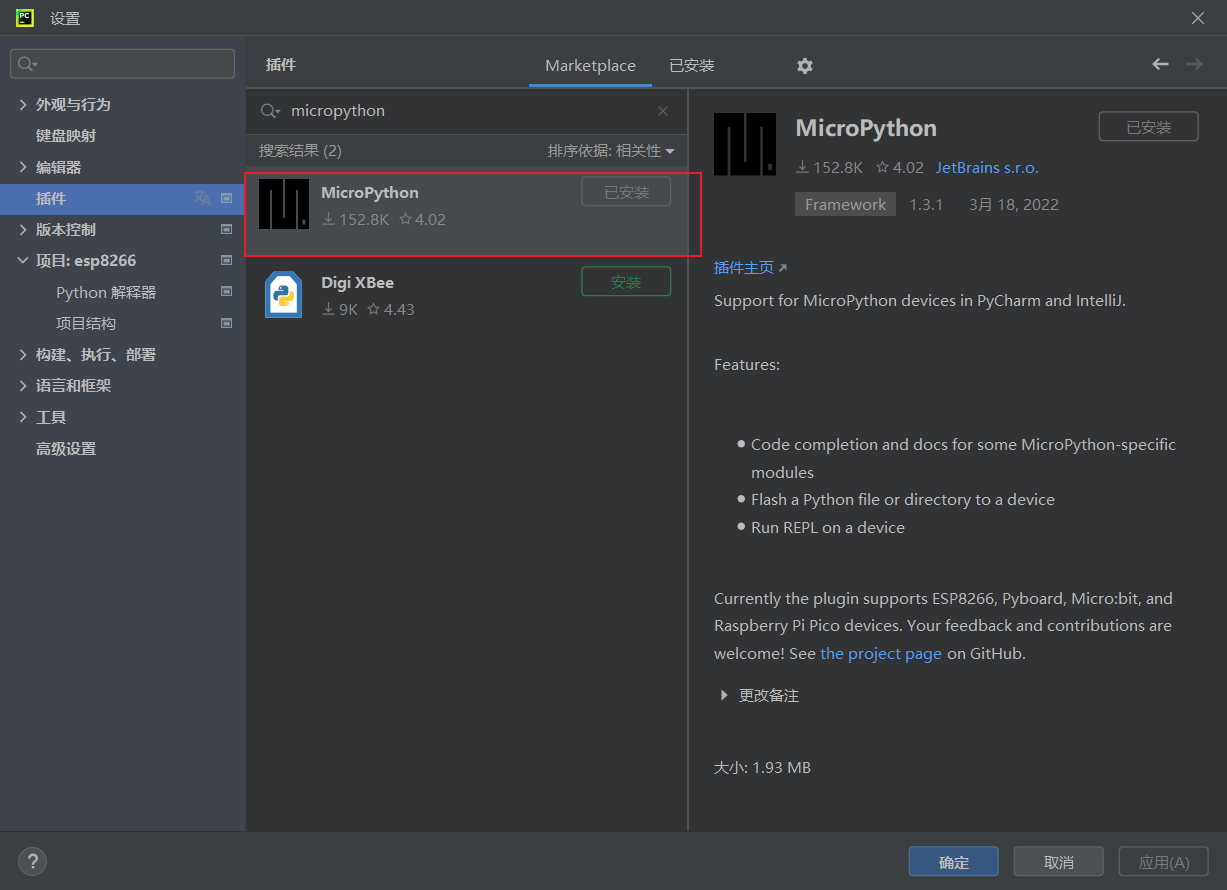Click version number 1.3.1
The image size is (1227, 890).
pos(926,204)
